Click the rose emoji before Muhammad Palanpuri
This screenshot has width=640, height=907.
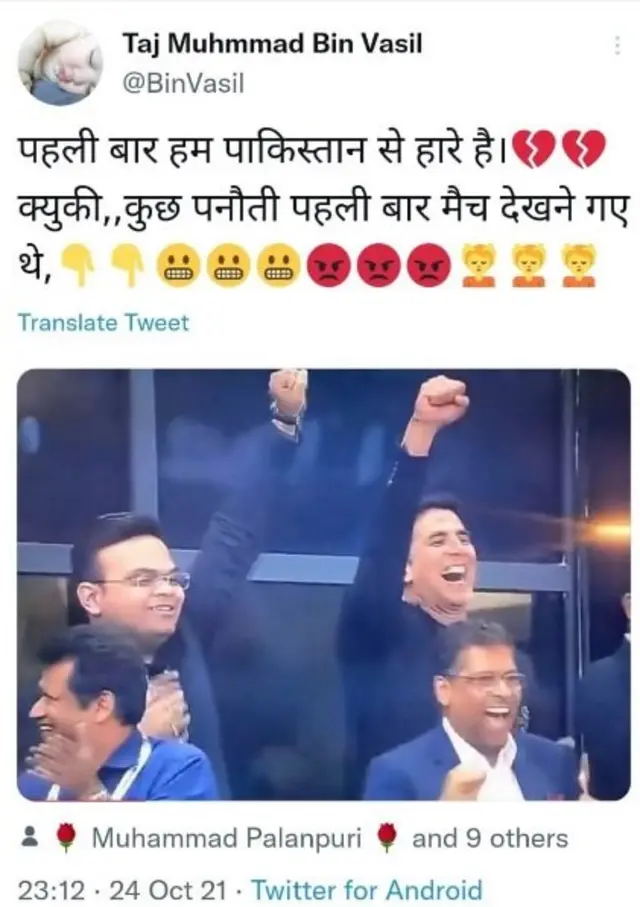67,839
